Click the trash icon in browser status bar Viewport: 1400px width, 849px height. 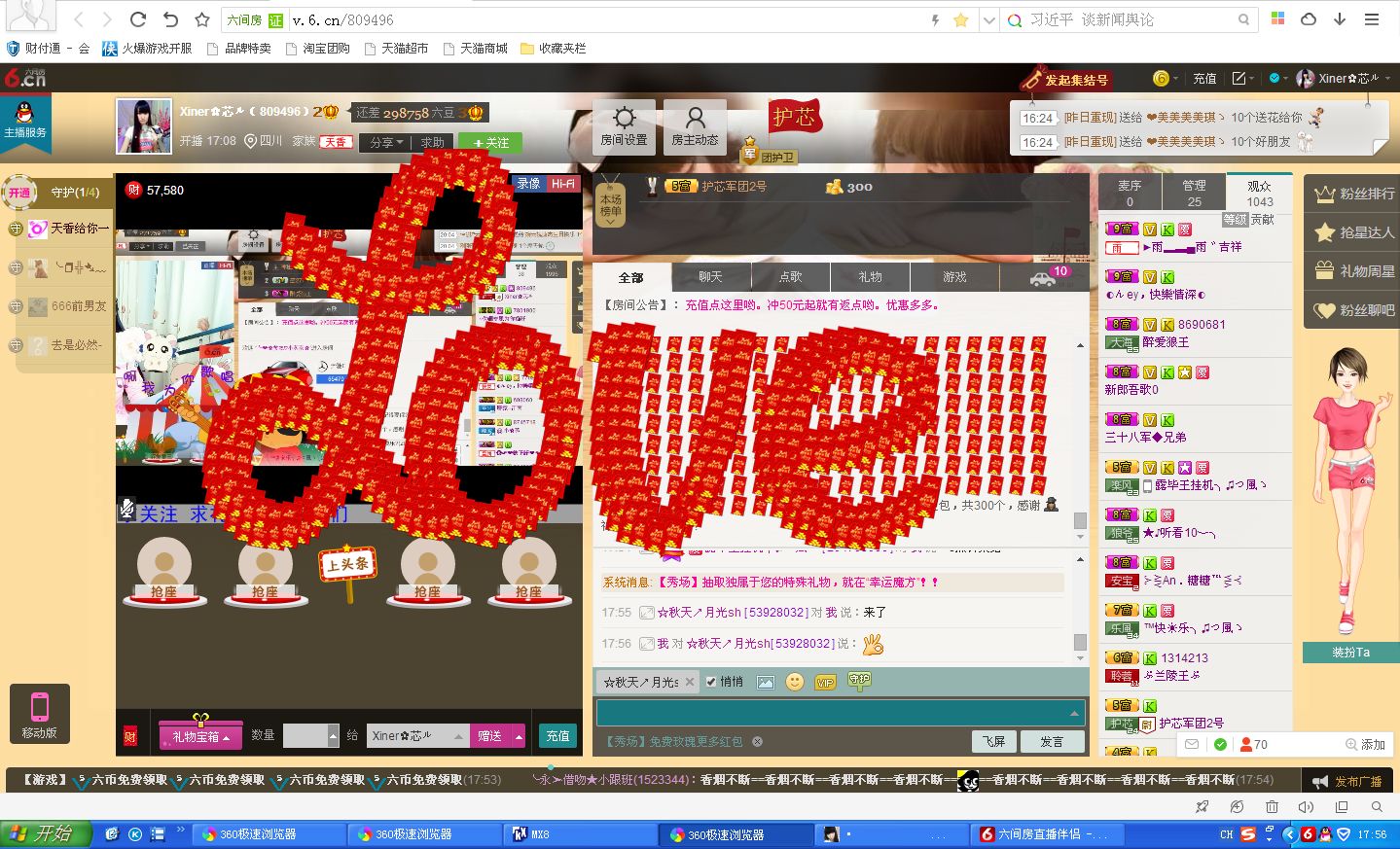1272,807
